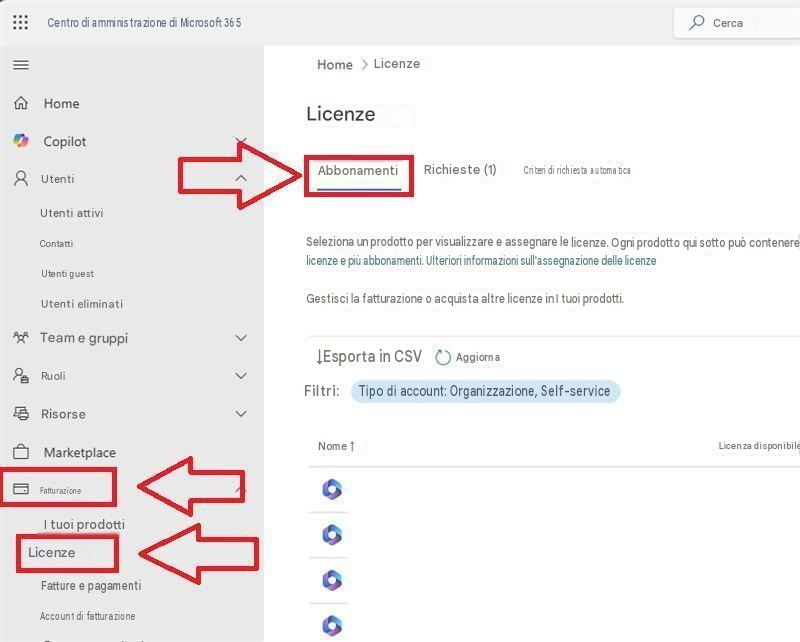The height and width of the screenshot is (642, 800).
Task: Click the Risorse printer icon
Action: click(21, 413)
